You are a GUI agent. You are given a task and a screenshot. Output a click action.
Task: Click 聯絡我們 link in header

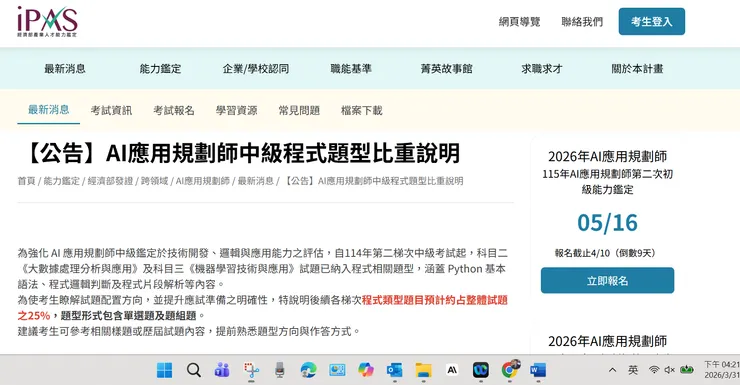582,22
